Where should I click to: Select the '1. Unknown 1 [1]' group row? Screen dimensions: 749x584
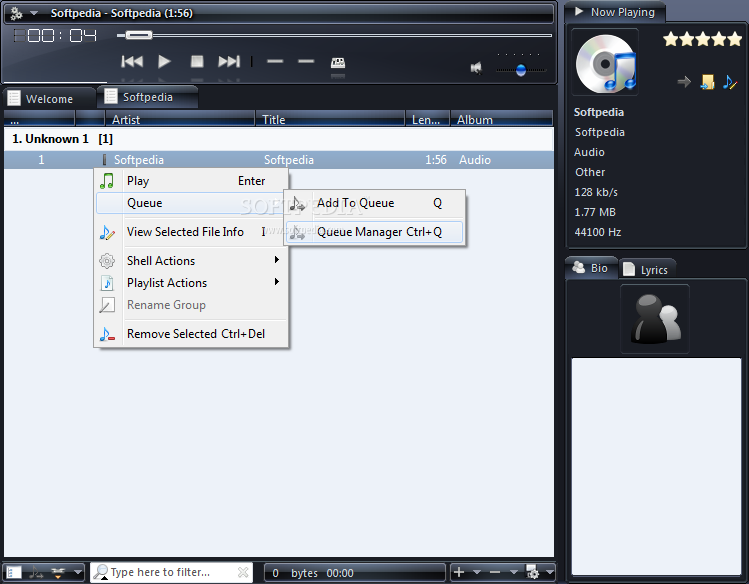[278, 139]
